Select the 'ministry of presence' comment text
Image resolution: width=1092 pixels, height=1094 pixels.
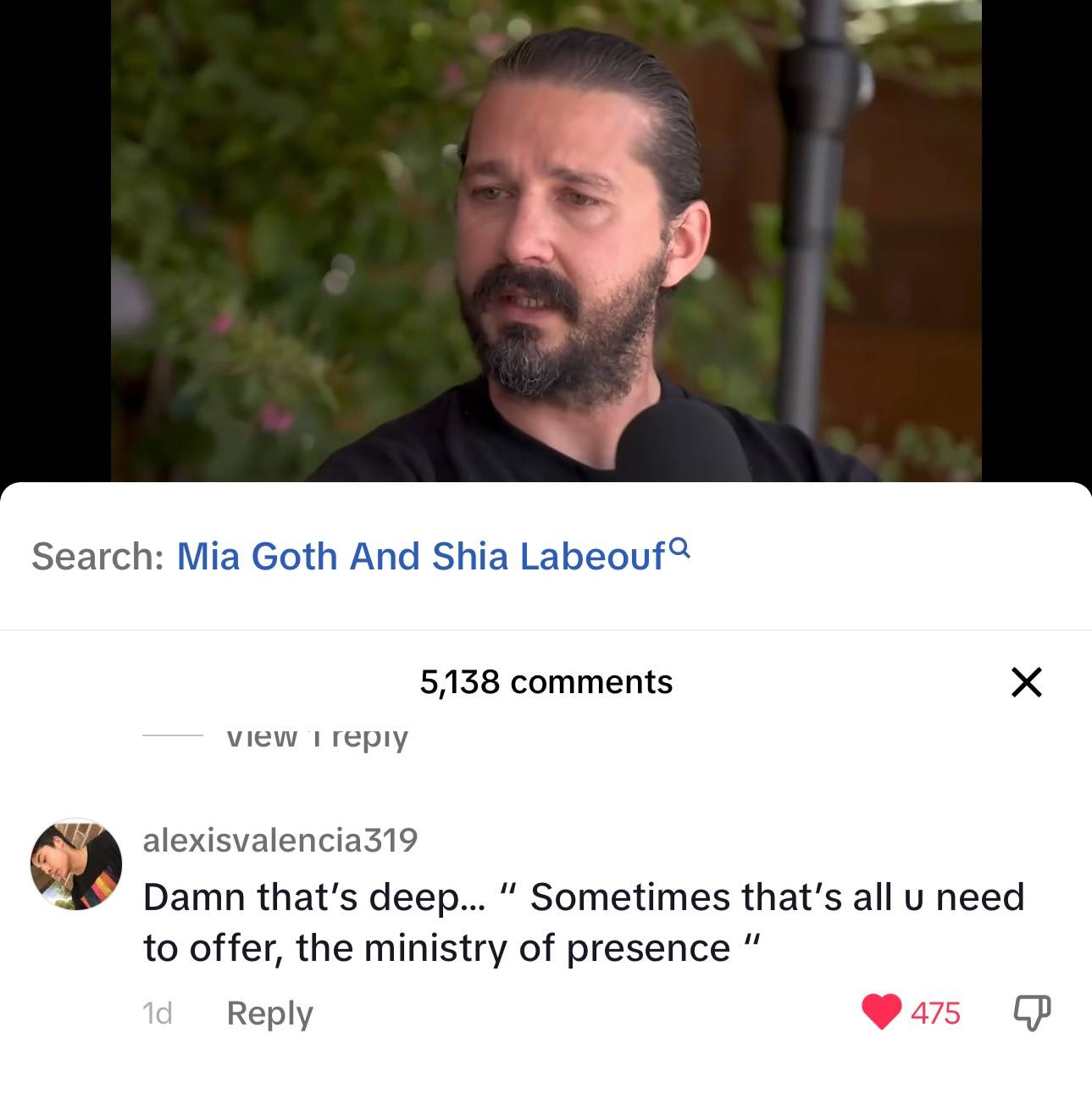pyautogui.click(x=584, y=922)
